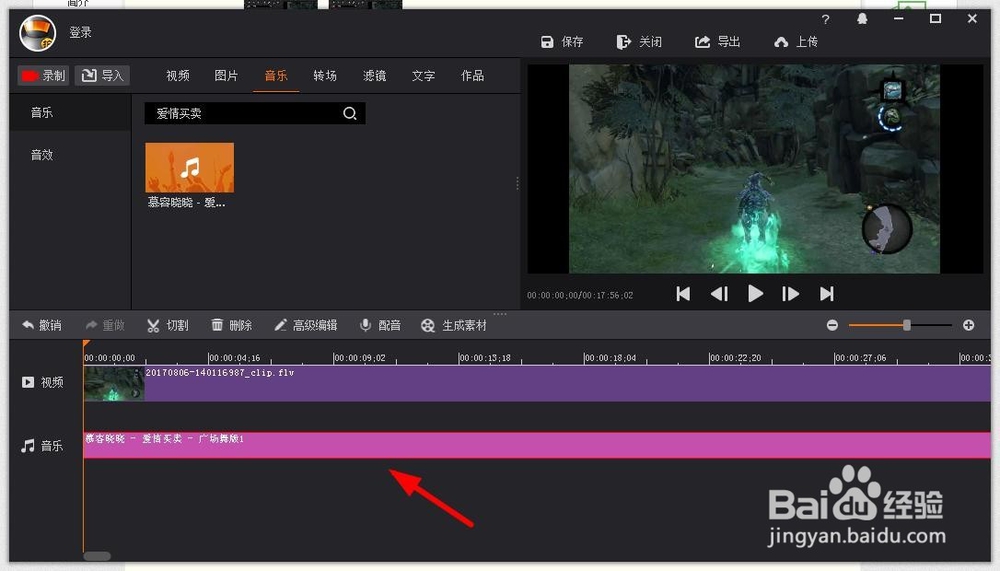Switch to the 视频 tab
The width and height of the screenshot is (1000, 571).
(177, 75)
